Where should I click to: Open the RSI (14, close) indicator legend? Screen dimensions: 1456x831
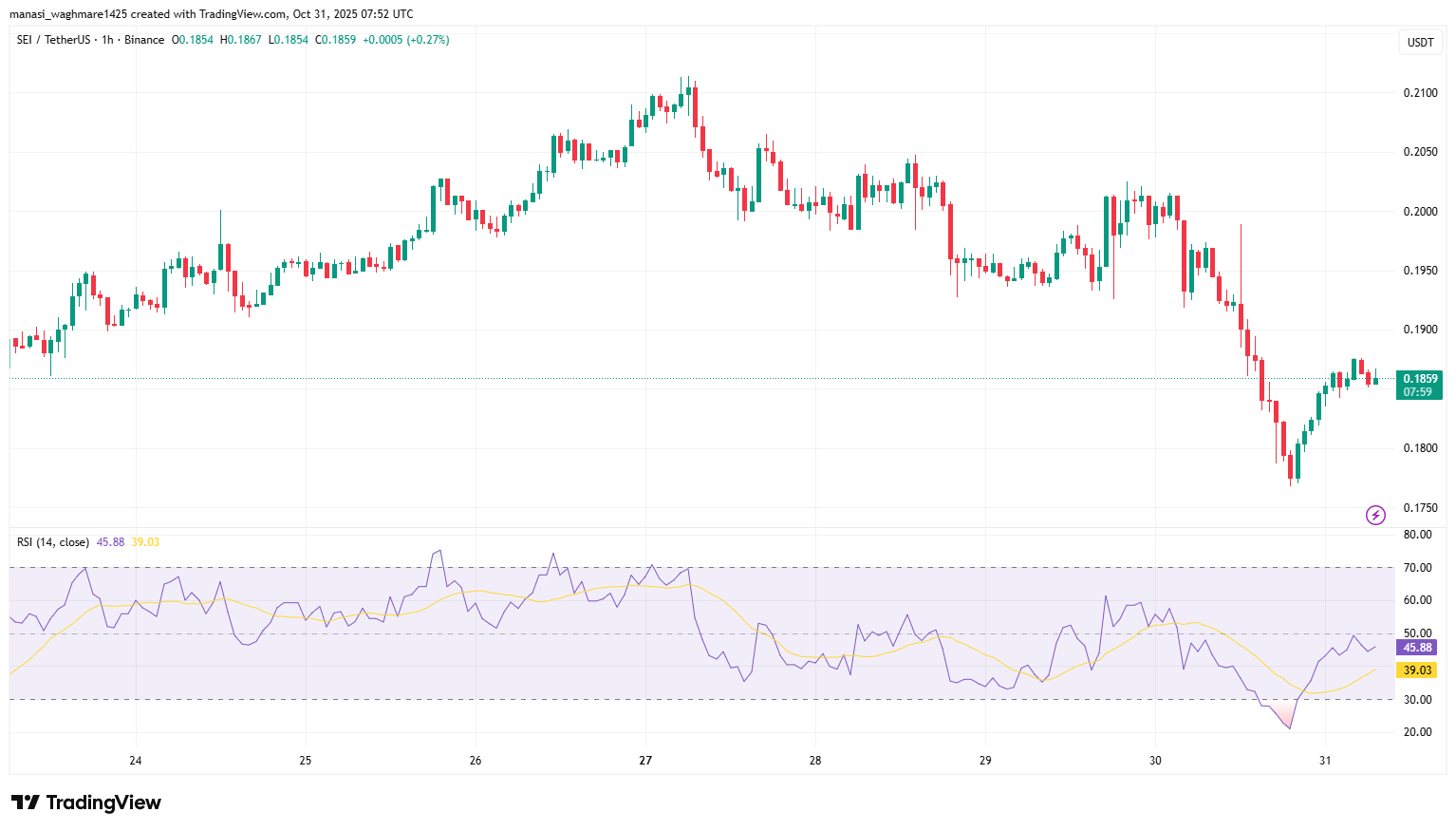(53, 542)
